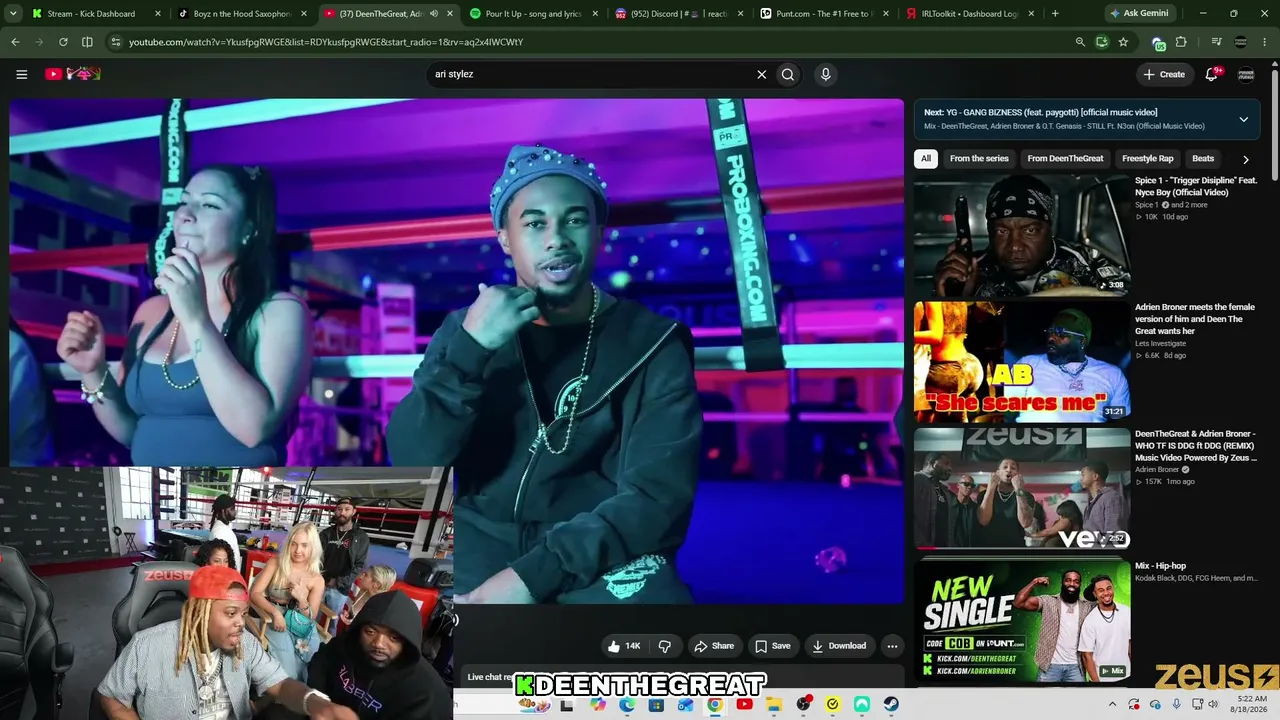This screenshot has height=720, width=1280.
Task: Open Microsoft Edge from taskbar
Action: click(627, 705)
